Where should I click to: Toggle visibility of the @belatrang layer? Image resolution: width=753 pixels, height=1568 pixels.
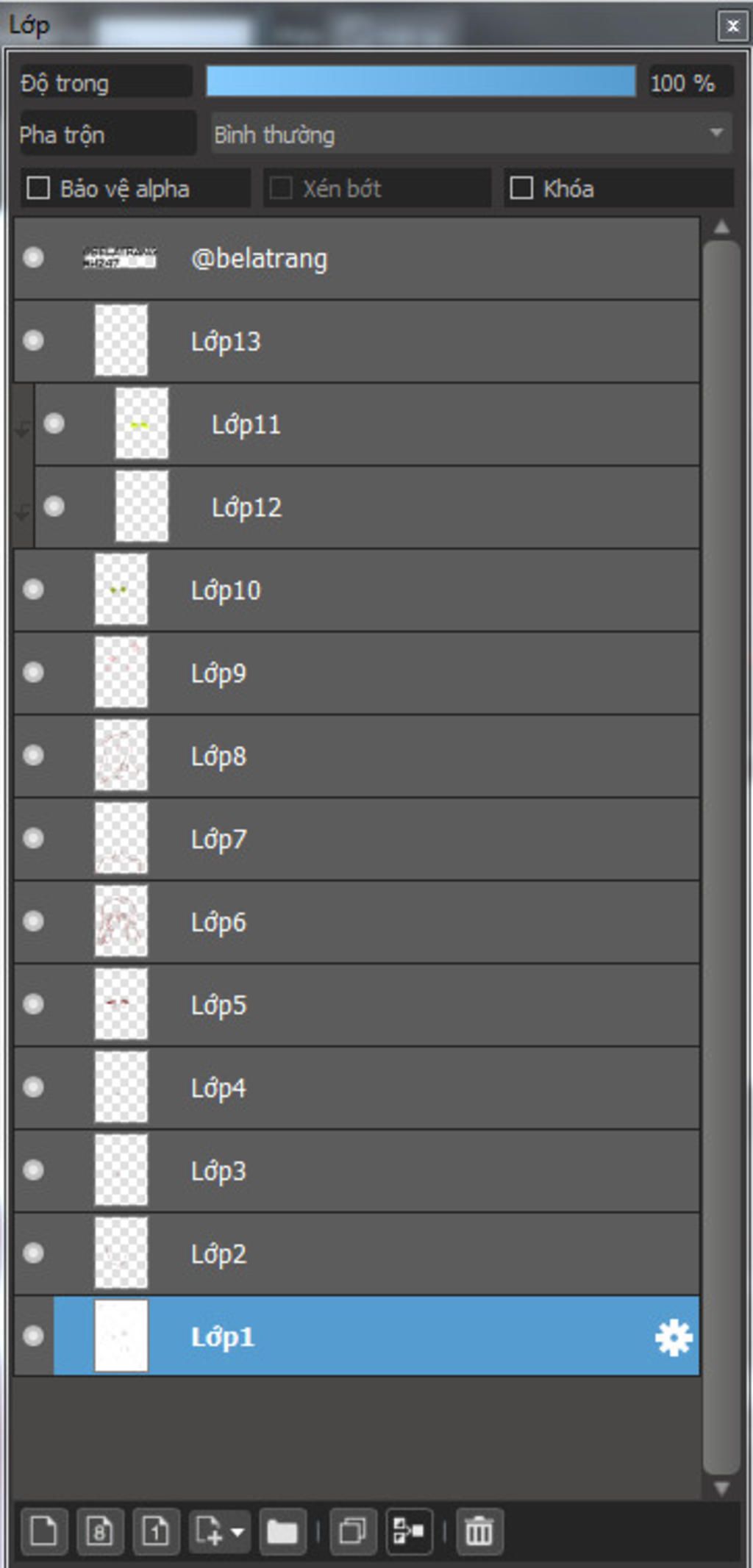pos(33,257)
